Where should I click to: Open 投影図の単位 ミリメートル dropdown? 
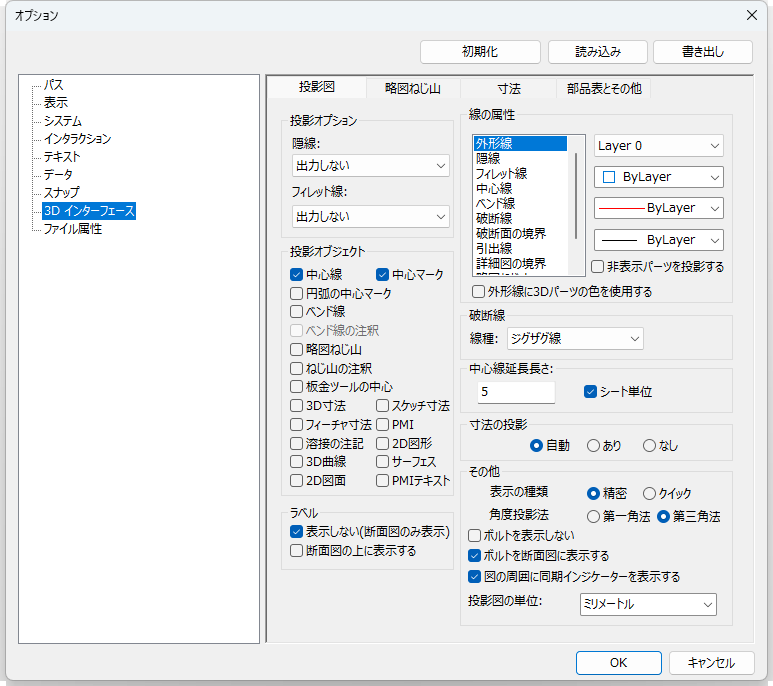pyautogui.click(x=647, y=604)
